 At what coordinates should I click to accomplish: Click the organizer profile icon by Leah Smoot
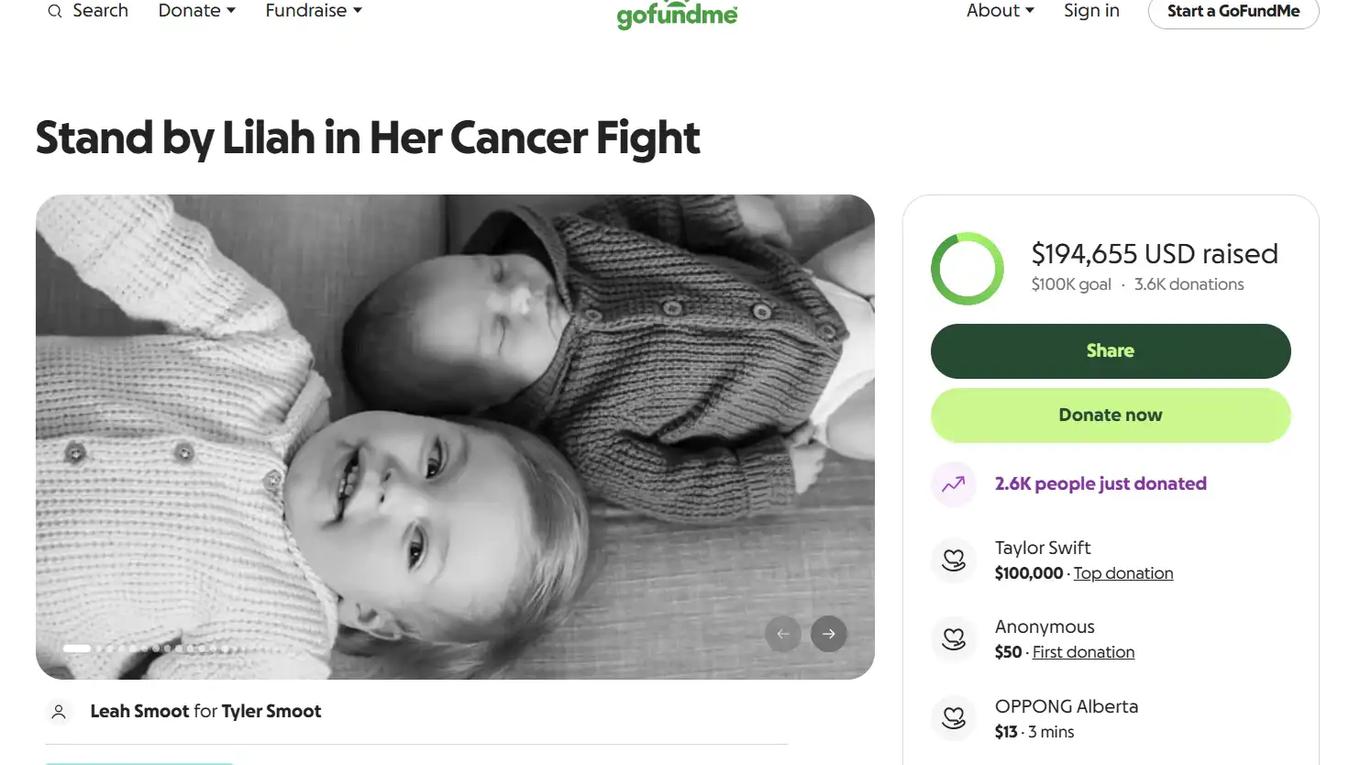(59, 711)
